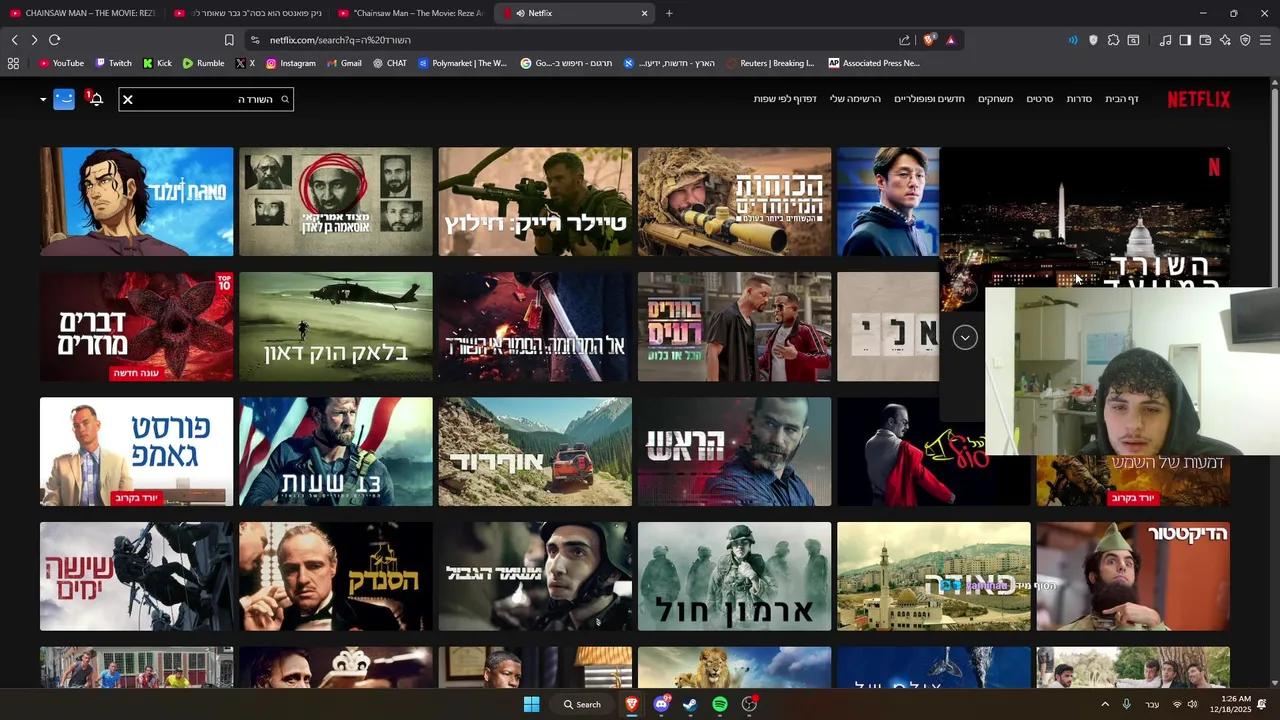
Task: Switch input language עבר indicator
Action: point(1152,704)
